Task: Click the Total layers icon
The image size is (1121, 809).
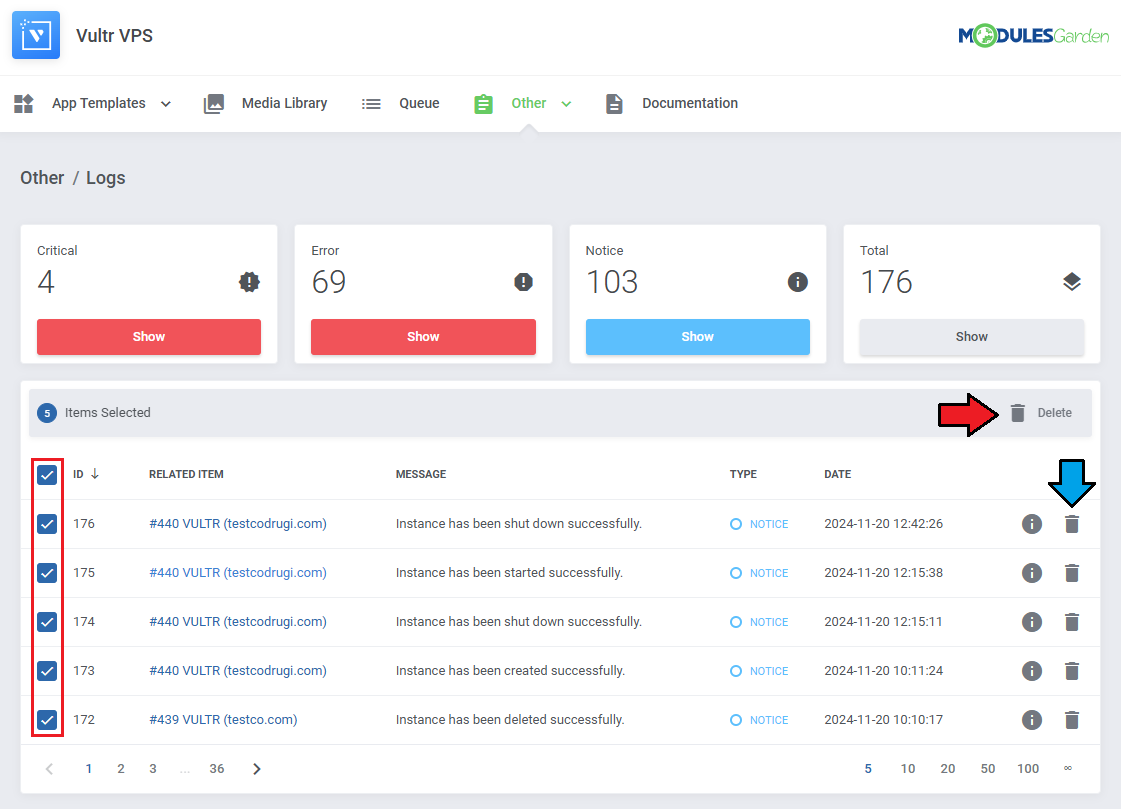Action: [1072, 282]
